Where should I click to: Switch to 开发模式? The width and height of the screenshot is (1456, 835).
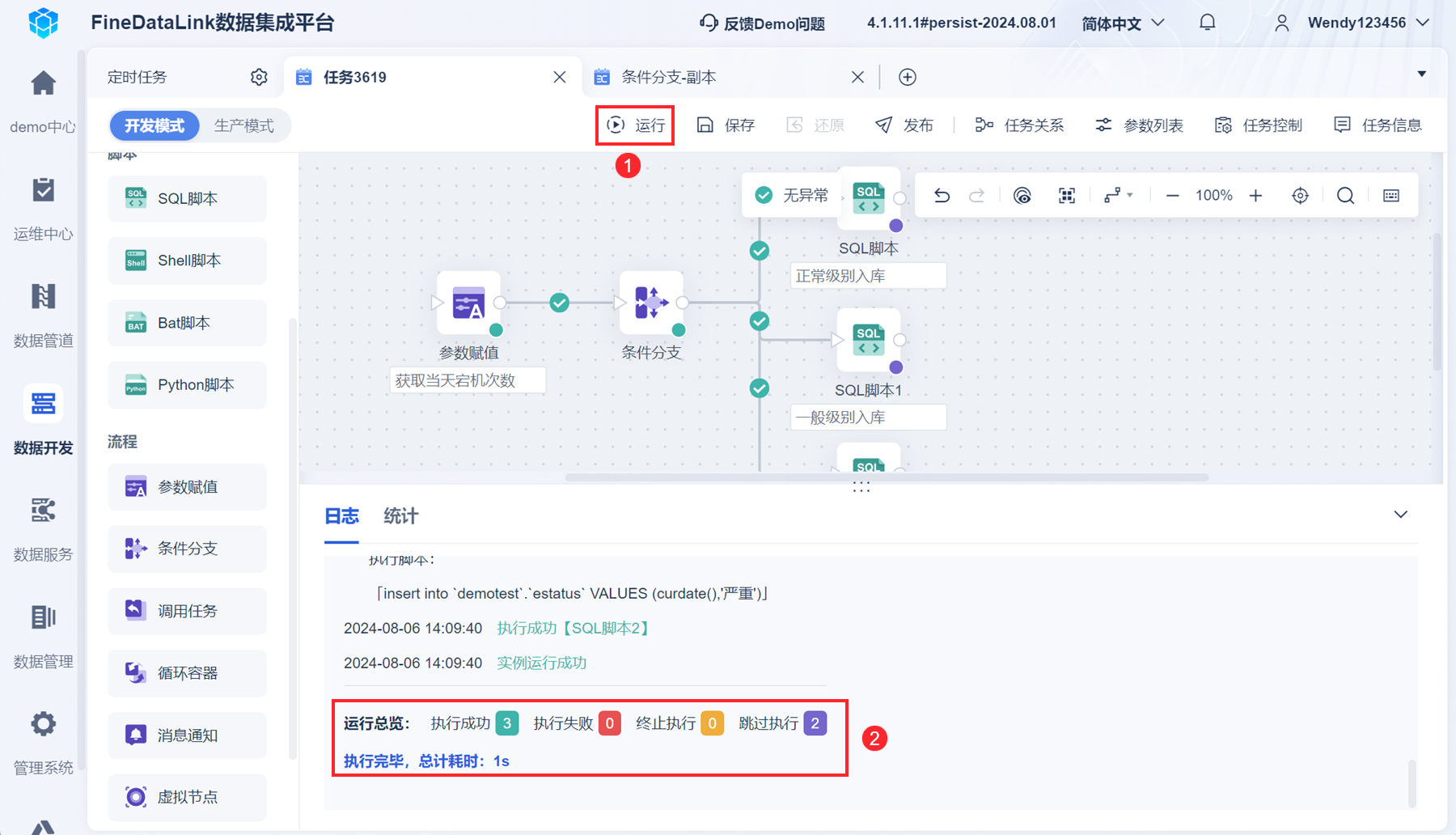click(x=154, y=125)
